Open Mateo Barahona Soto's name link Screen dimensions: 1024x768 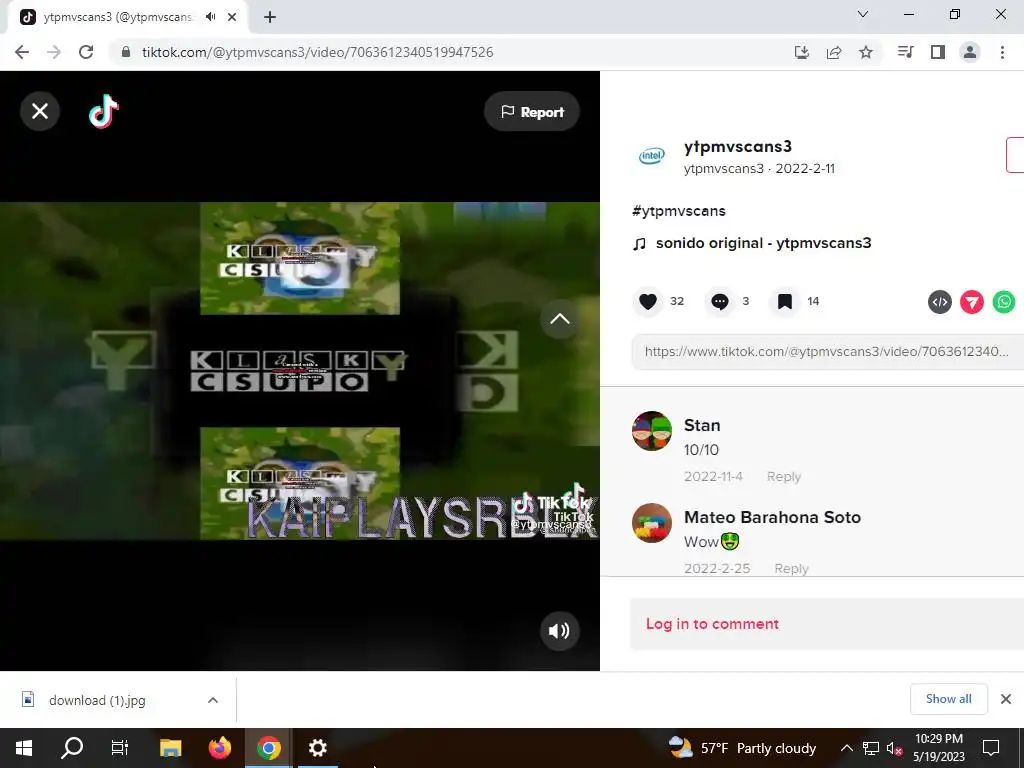pos(773,517)
